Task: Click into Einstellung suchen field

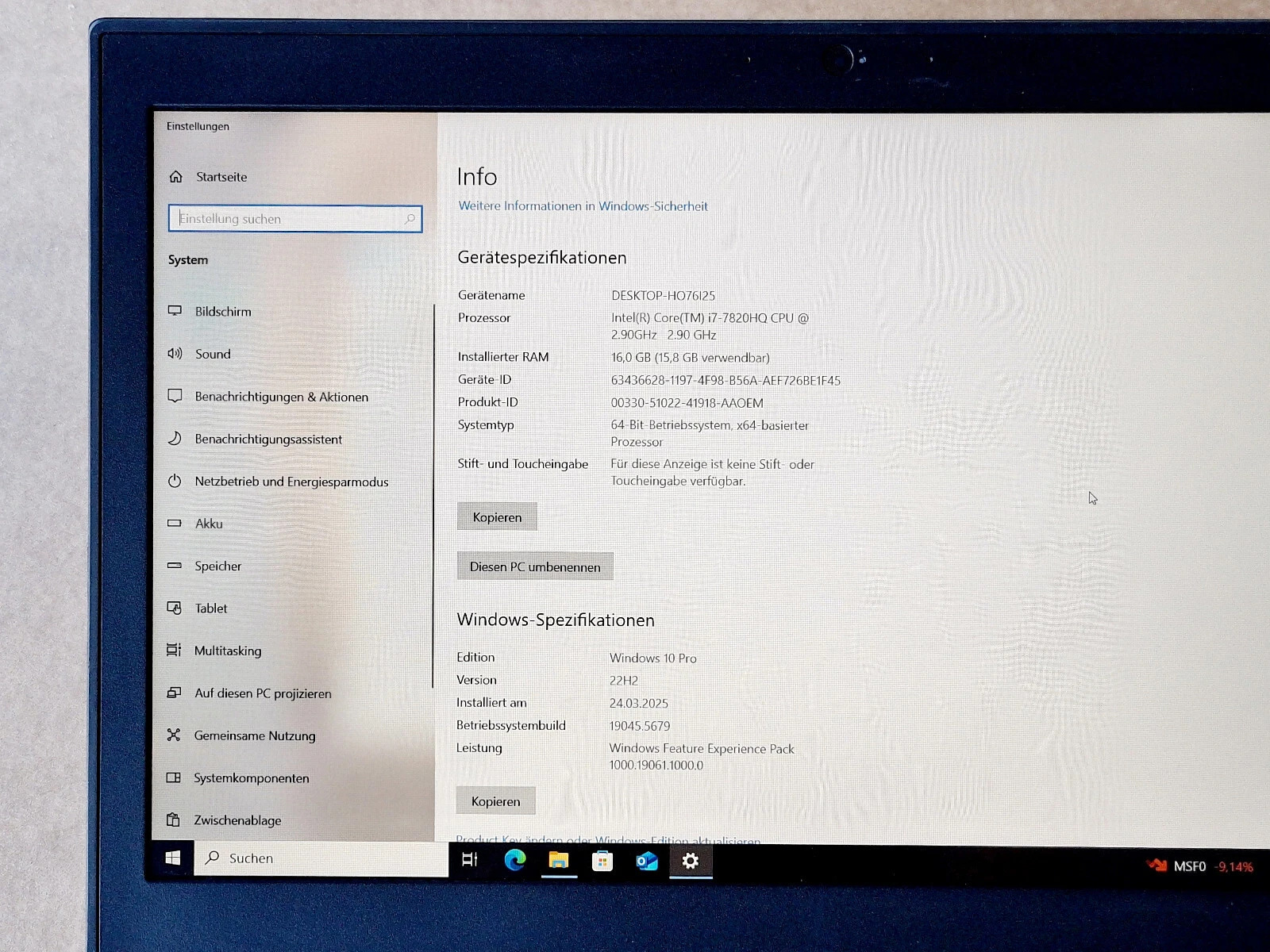Action: (x=295, y=219)
